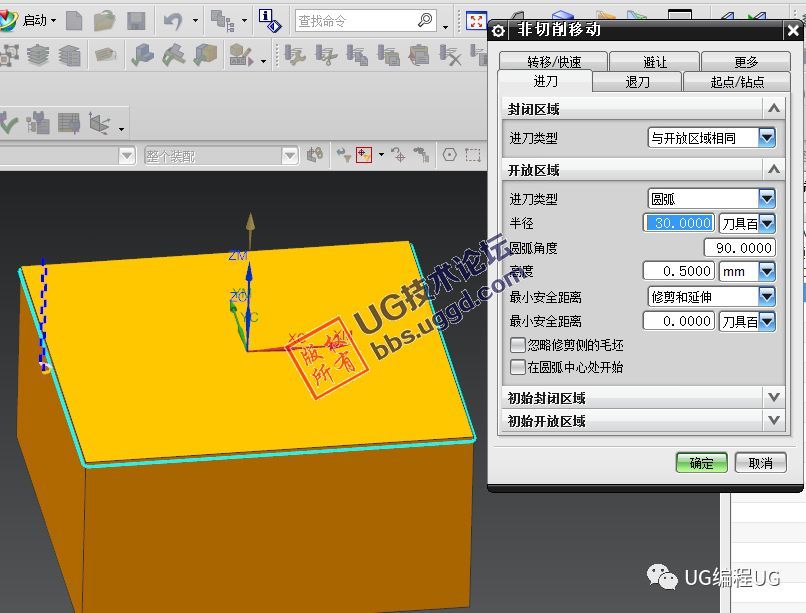806x613 pixels.
Task: Click the 确定 confirm button
Action: click(x=700, y=462)
